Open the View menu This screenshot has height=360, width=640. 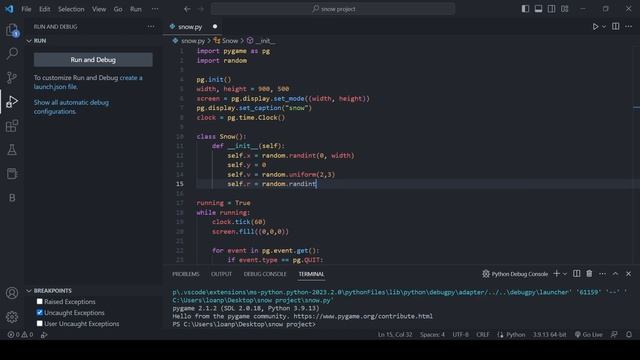coord(99,9)
